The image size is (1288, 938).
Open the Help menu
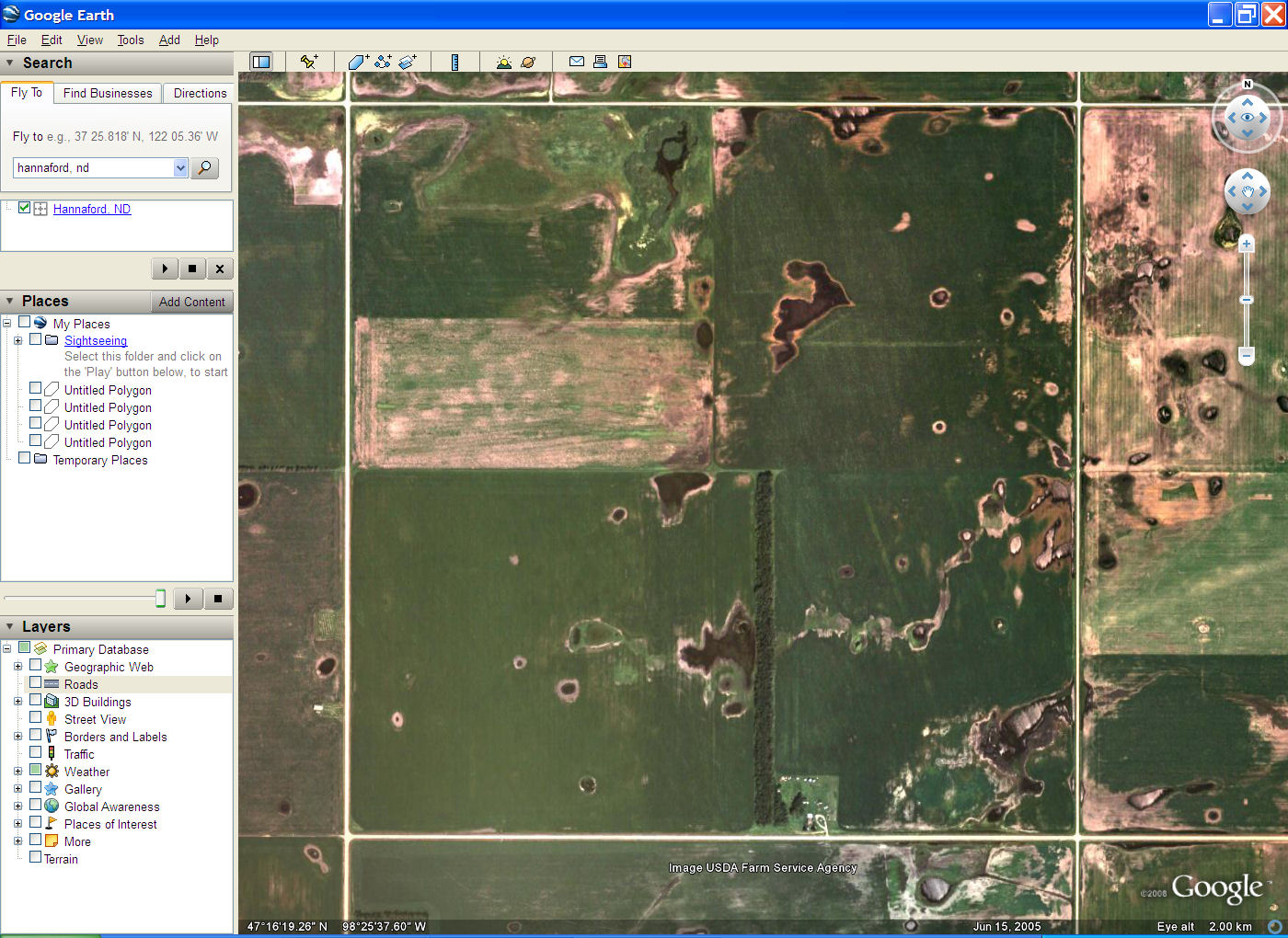[207, 40]
